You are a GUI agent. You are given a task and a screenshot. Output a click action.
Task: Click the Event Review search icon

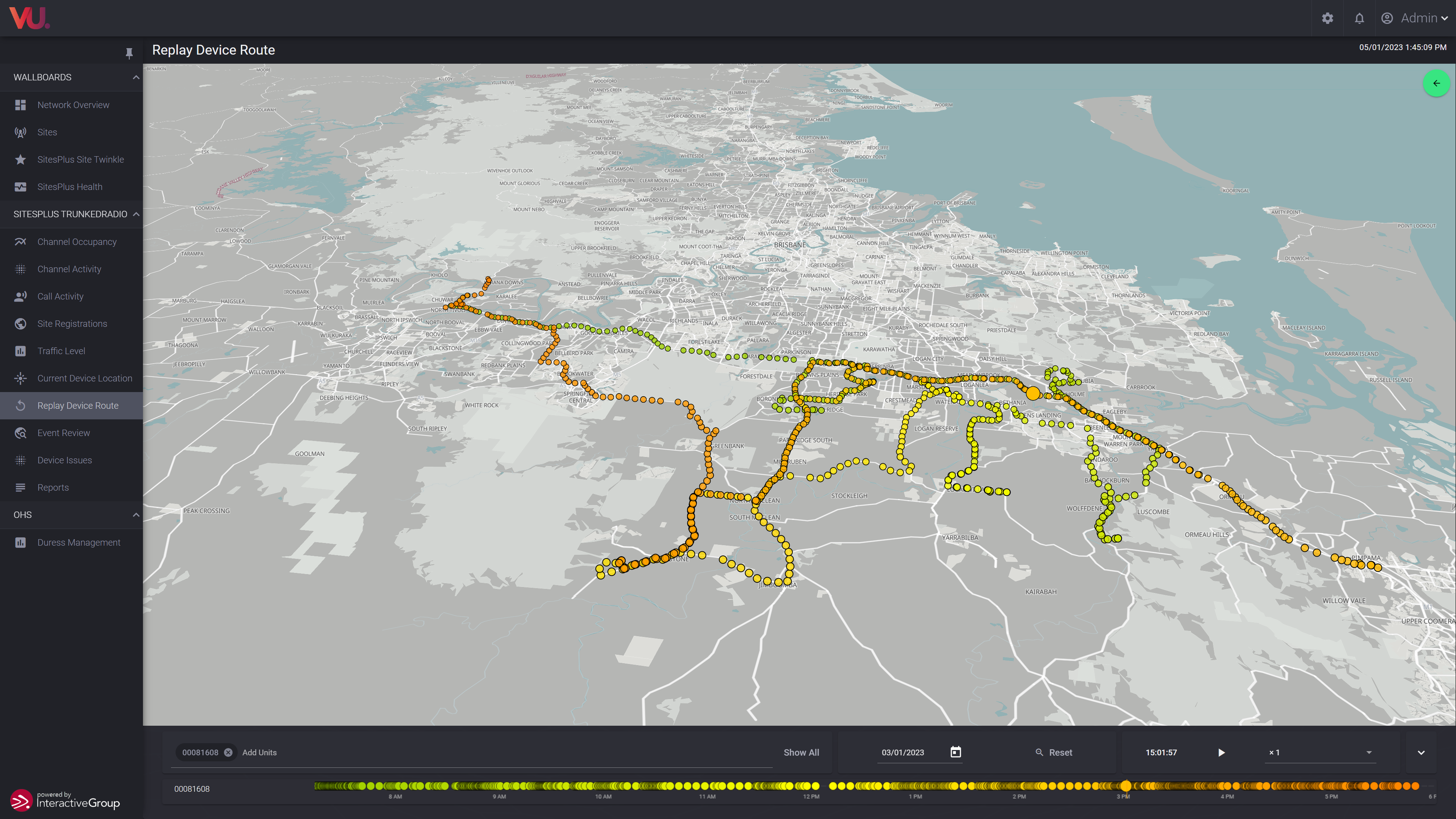[20, 433]
